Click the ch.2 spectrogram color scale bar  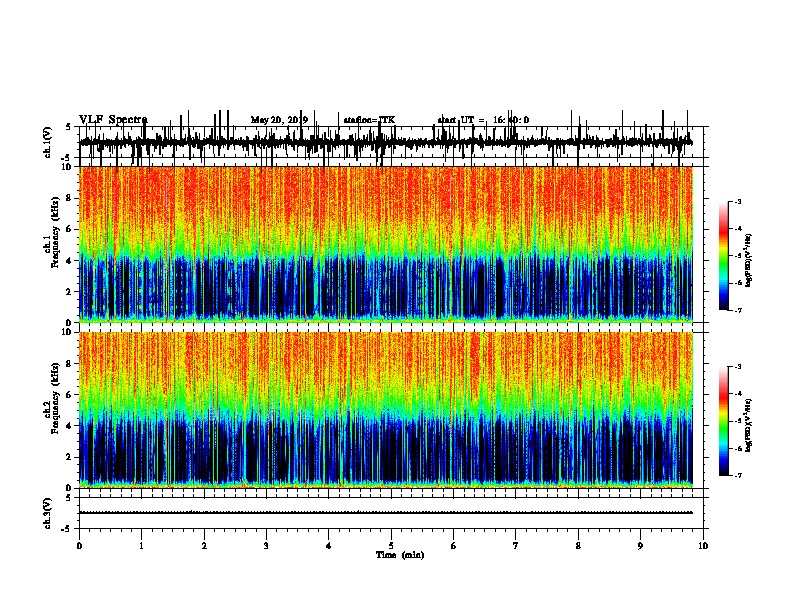click(x=724, y=421)
